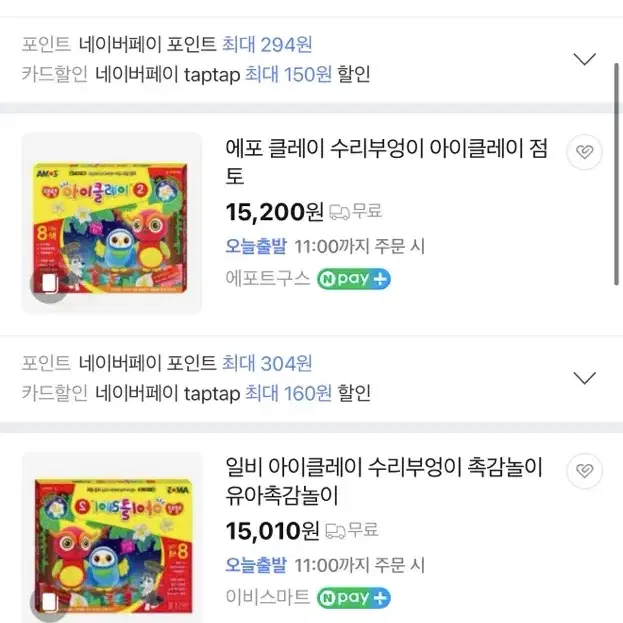Click free shipping truck icon beside 15,010원

pos(335,531)
